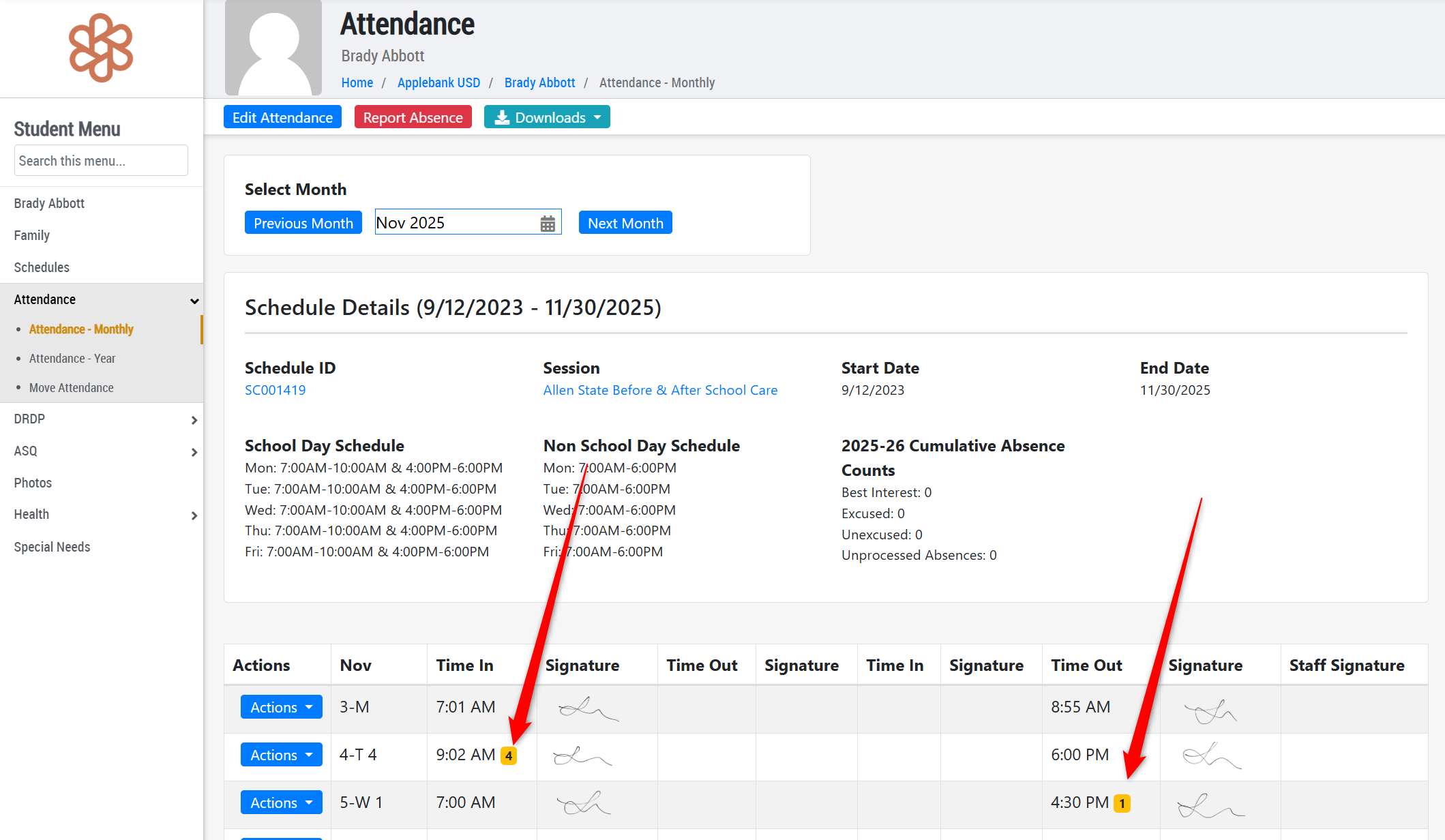1445x840 pixels.
Task: Open the calendar picker icon
Action: coord(548,224)
